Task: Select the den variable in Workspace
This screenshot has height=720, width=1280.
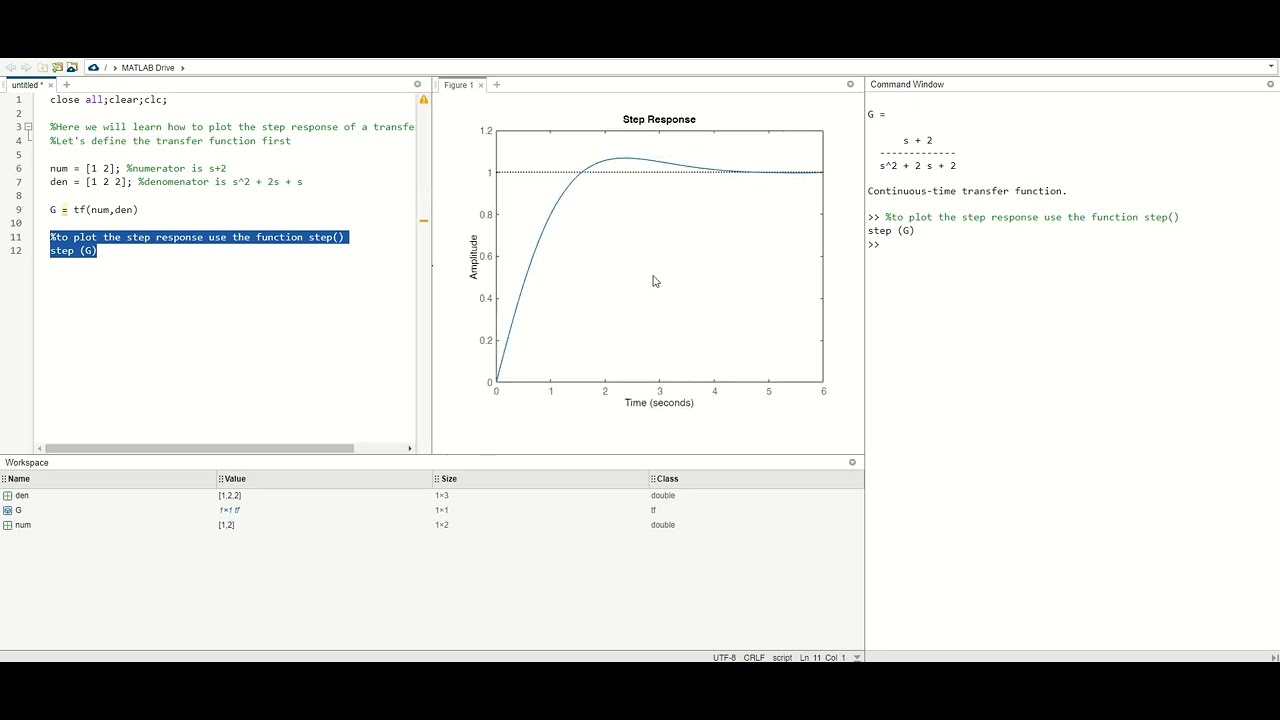Action: coord(22,496)
